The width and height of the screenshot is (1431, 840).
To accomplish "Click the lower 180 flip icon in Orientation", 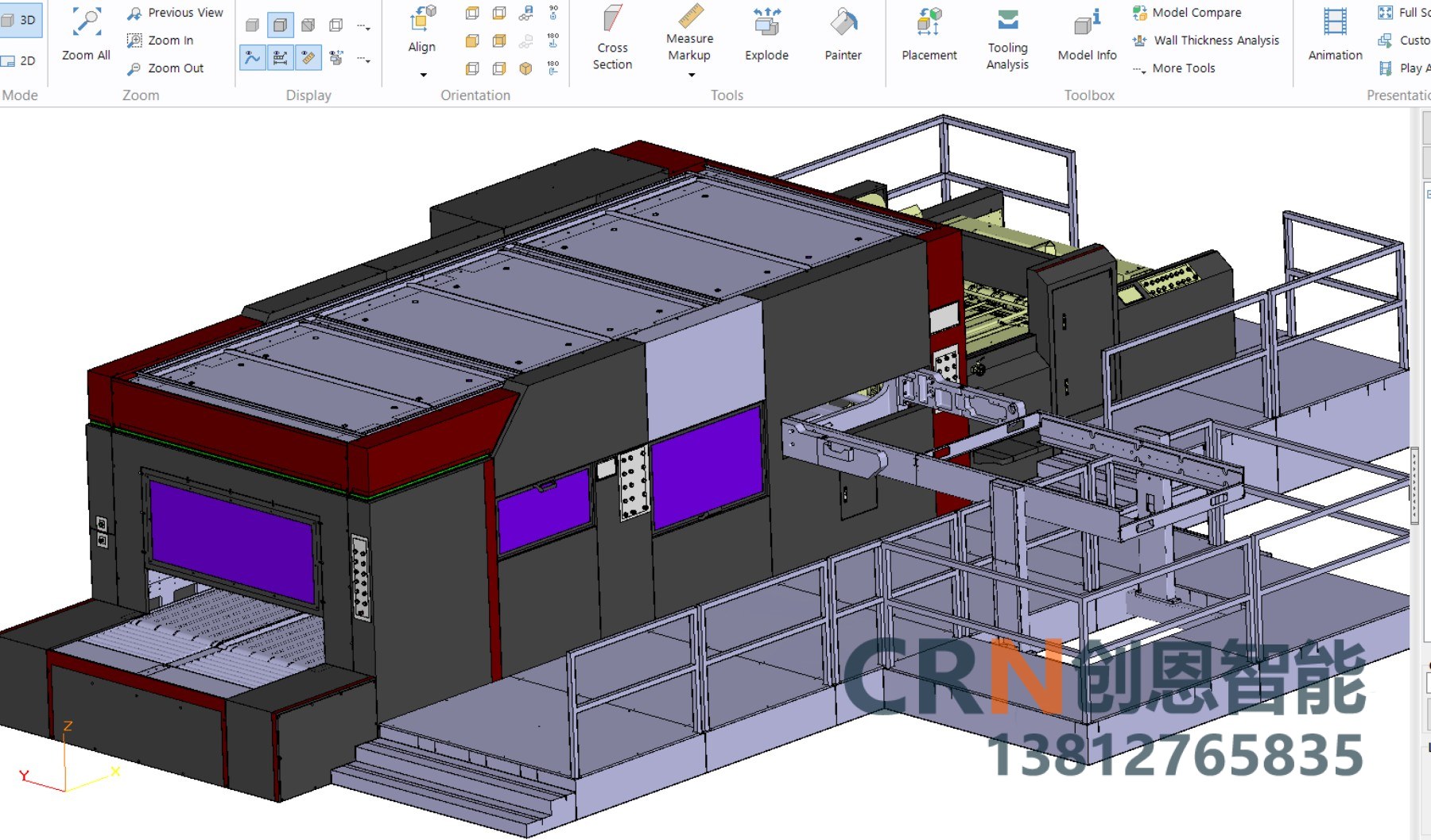I will click(553, 68).
